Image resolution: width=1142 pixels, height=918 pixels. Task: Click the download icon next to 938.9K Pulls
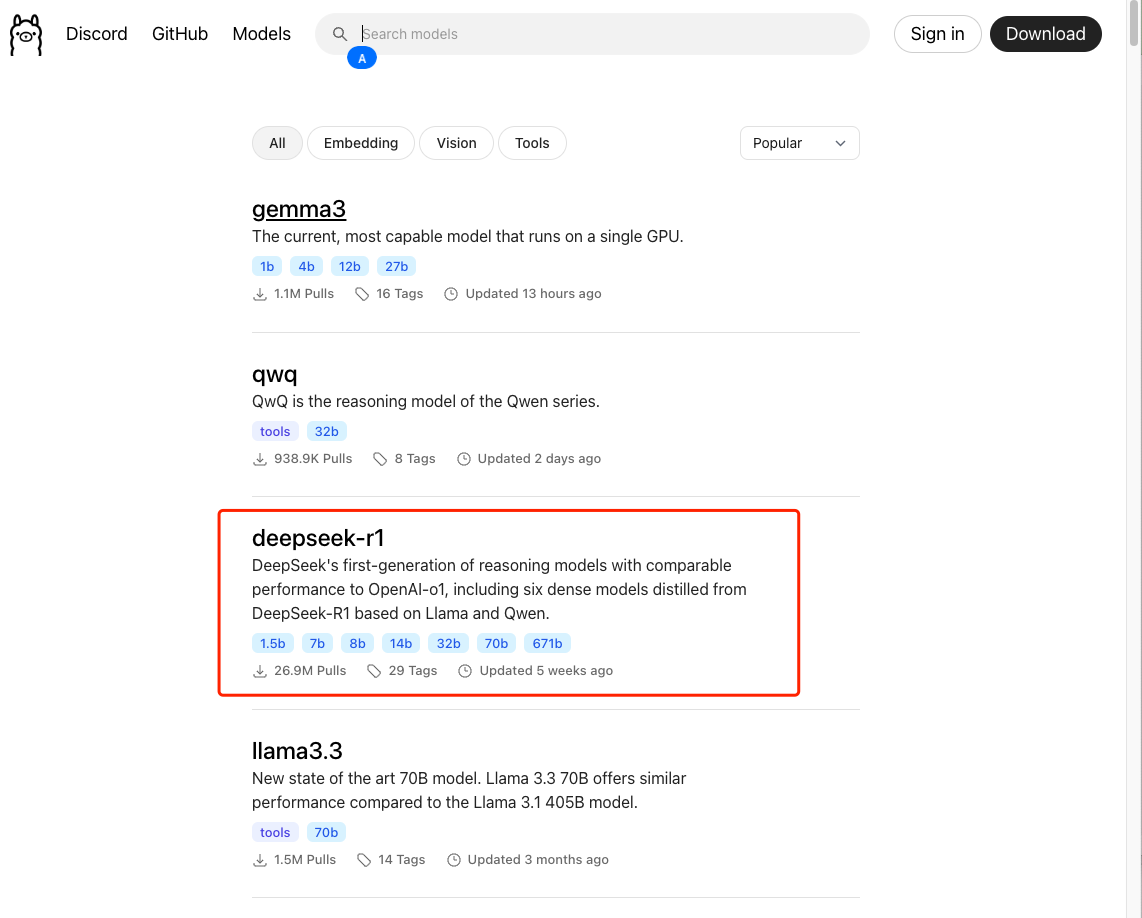coord(260,459)
